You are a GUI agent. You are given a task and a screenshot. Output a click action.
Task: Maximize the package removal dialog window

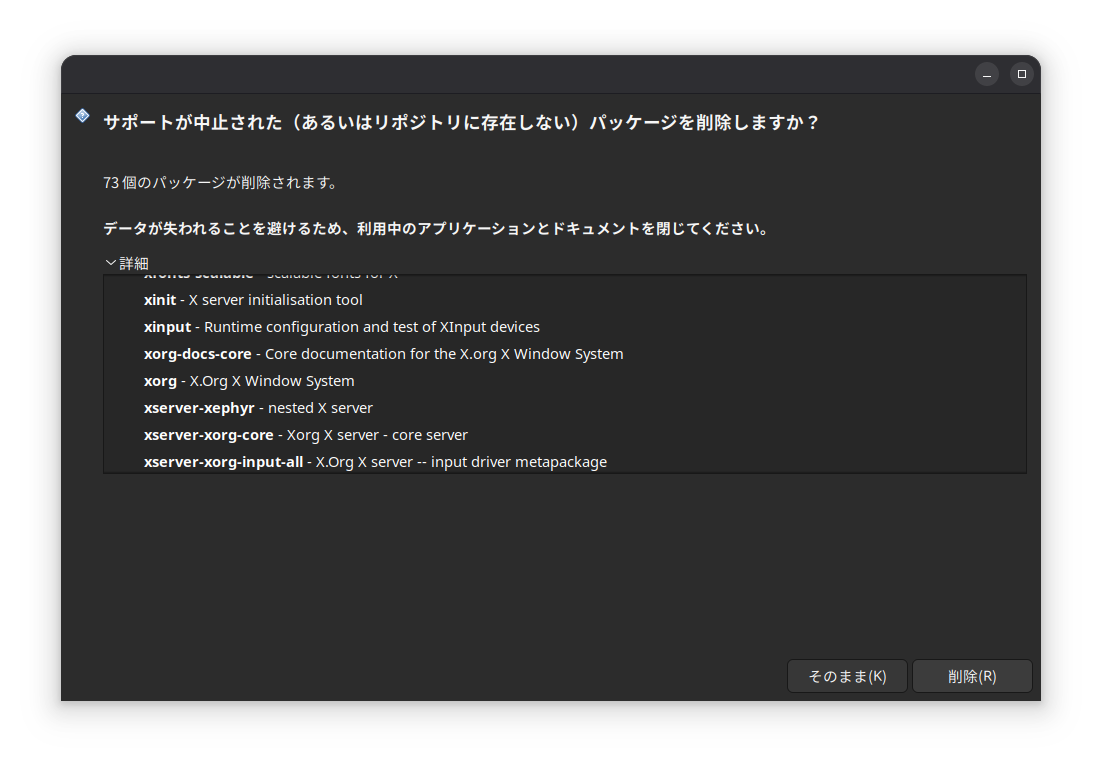[x=1021, y=75]
